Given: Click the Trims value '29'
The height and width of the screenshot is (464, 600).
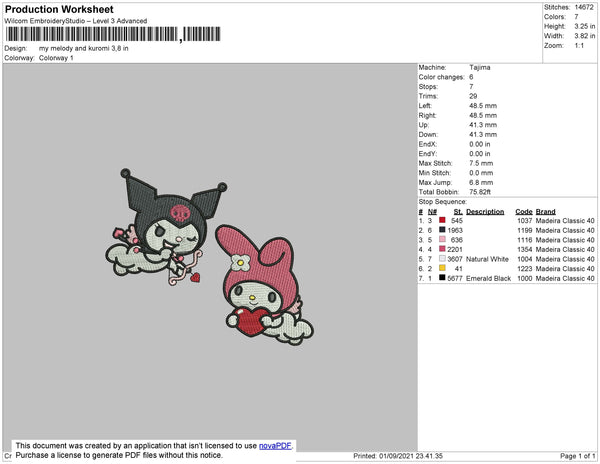Looking at the screenshot, I should point(473,96).
